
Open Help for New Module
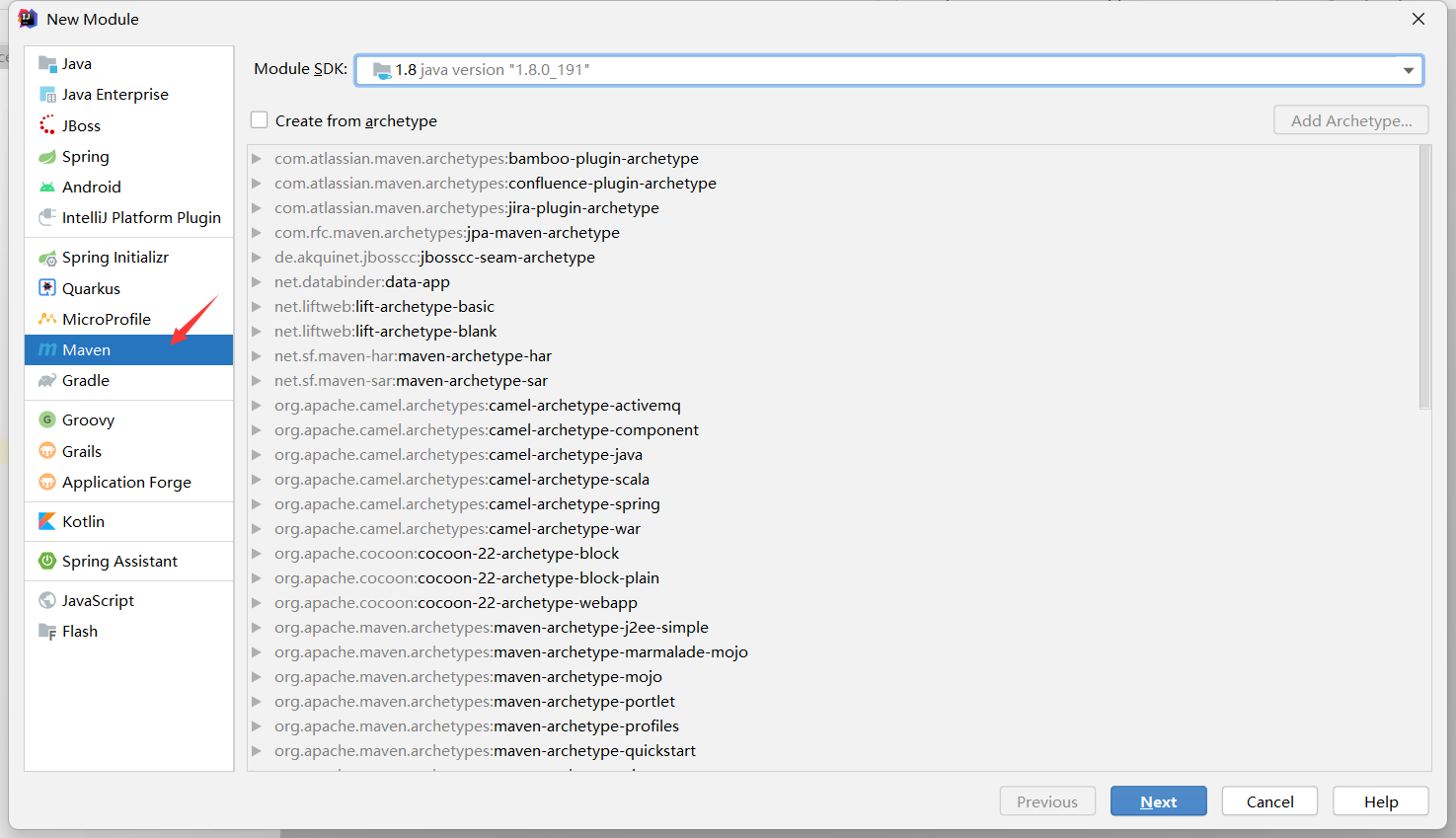1380,801
